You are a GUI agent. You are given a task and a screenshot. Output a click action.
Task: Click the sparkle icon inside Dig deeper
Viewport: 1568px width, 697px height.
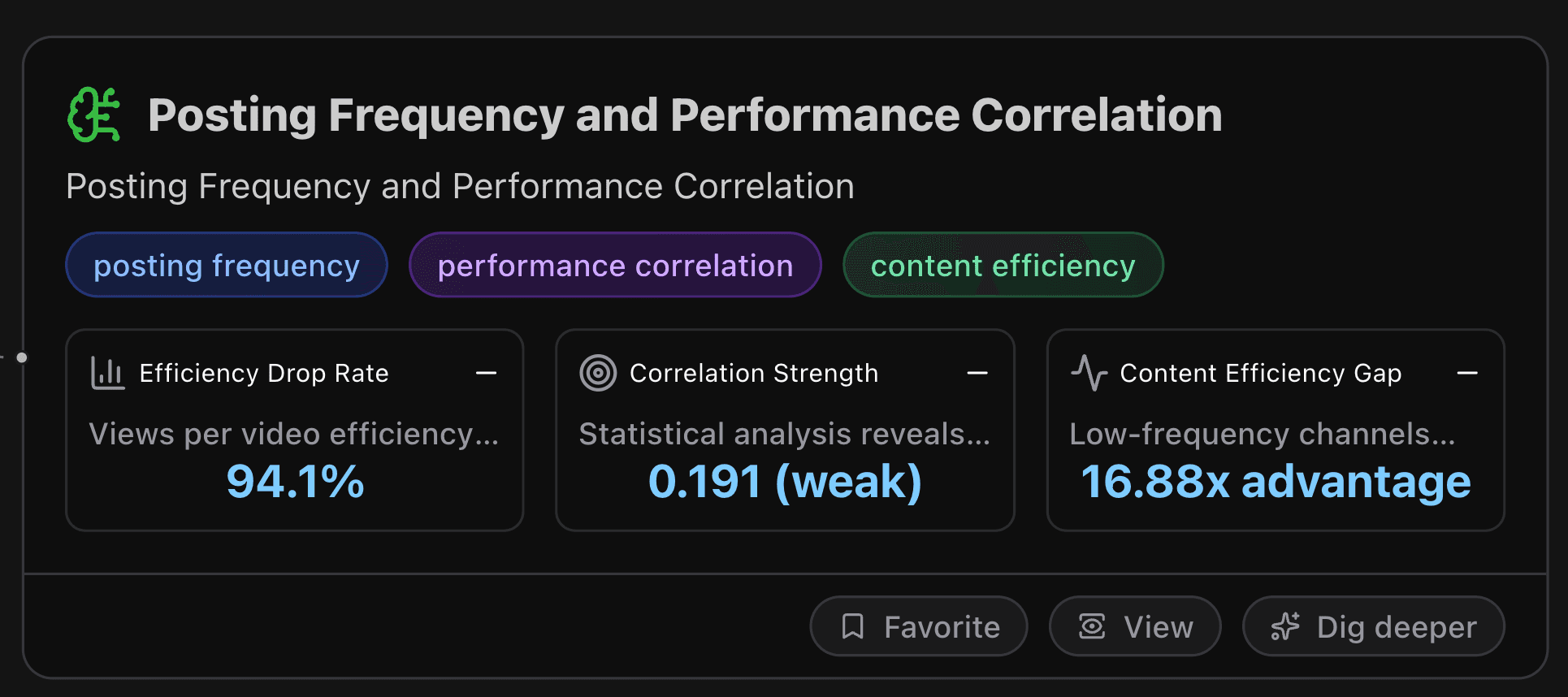pyautogui.click(x=1284, y=626)
